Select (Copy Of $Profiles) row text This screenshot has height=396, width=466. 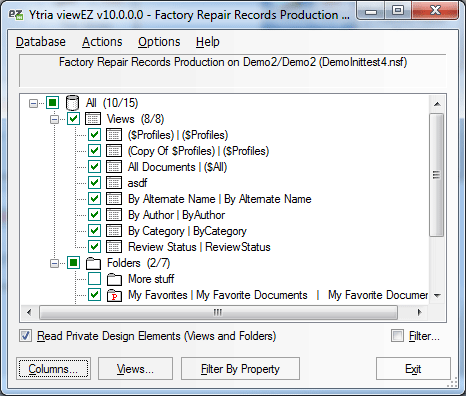(x=198, y=151)
